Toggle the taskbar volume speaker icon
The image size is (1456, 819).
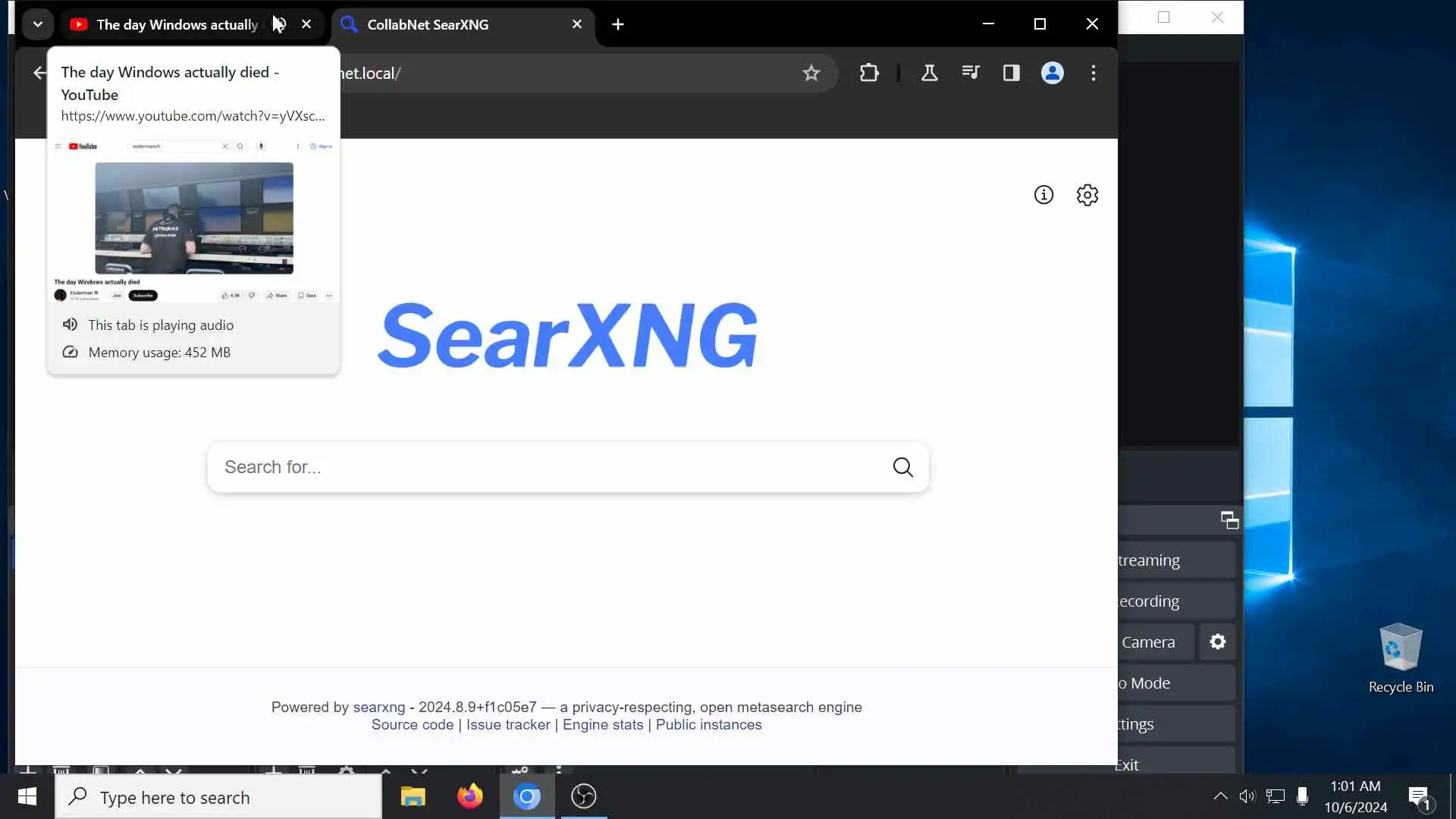click(1247, 796)
